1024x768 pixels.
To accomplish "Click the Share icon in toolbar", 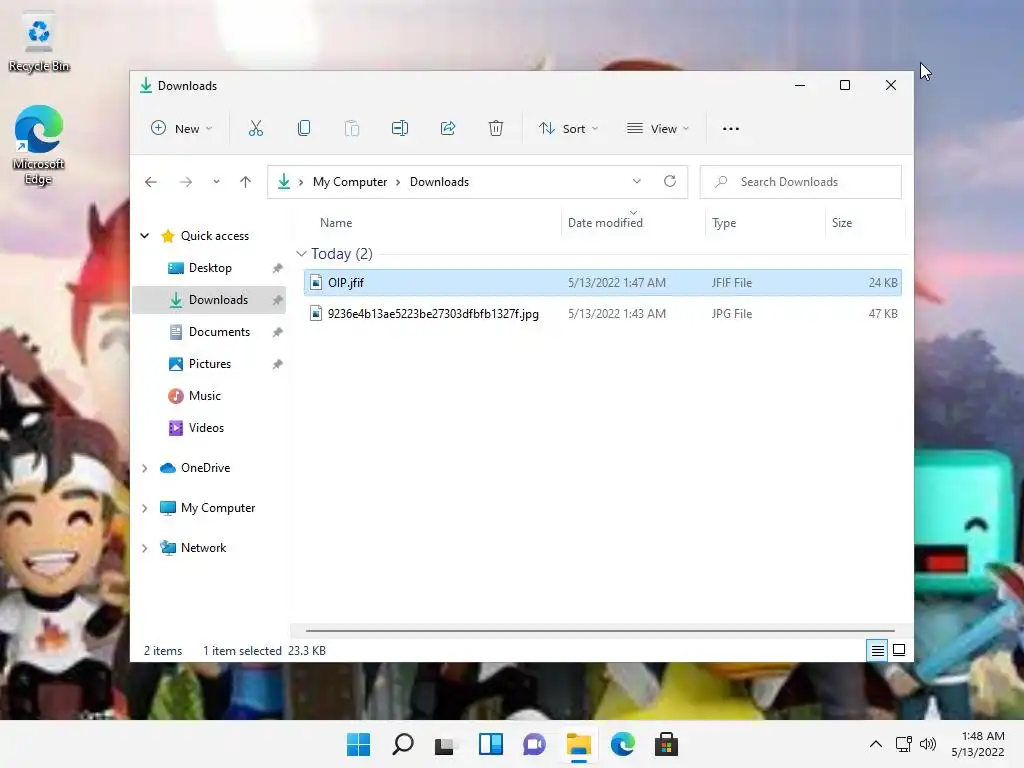I will tap(448, 129).
